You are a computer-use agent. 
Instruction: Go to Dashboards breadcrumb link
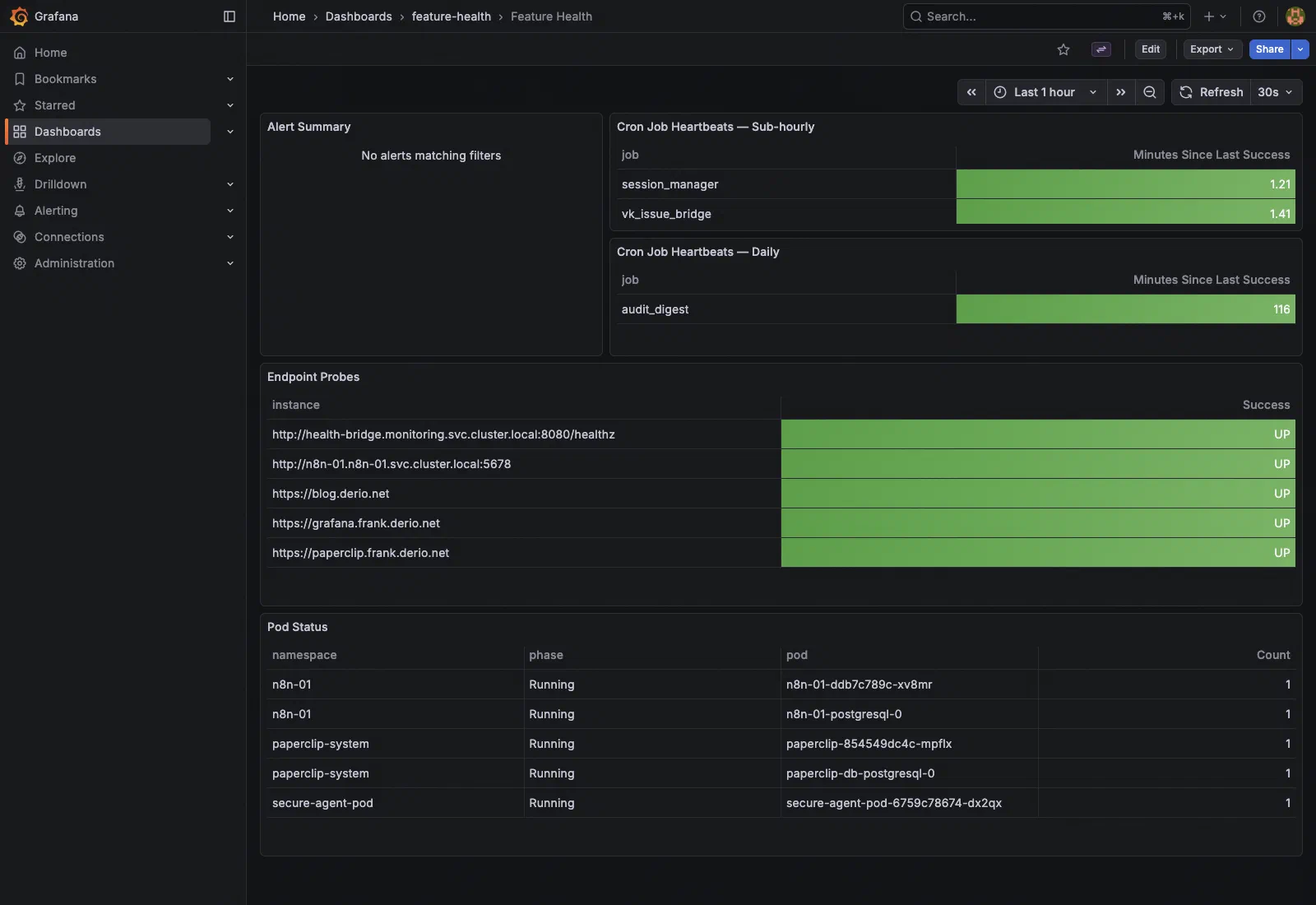point(359,16)
